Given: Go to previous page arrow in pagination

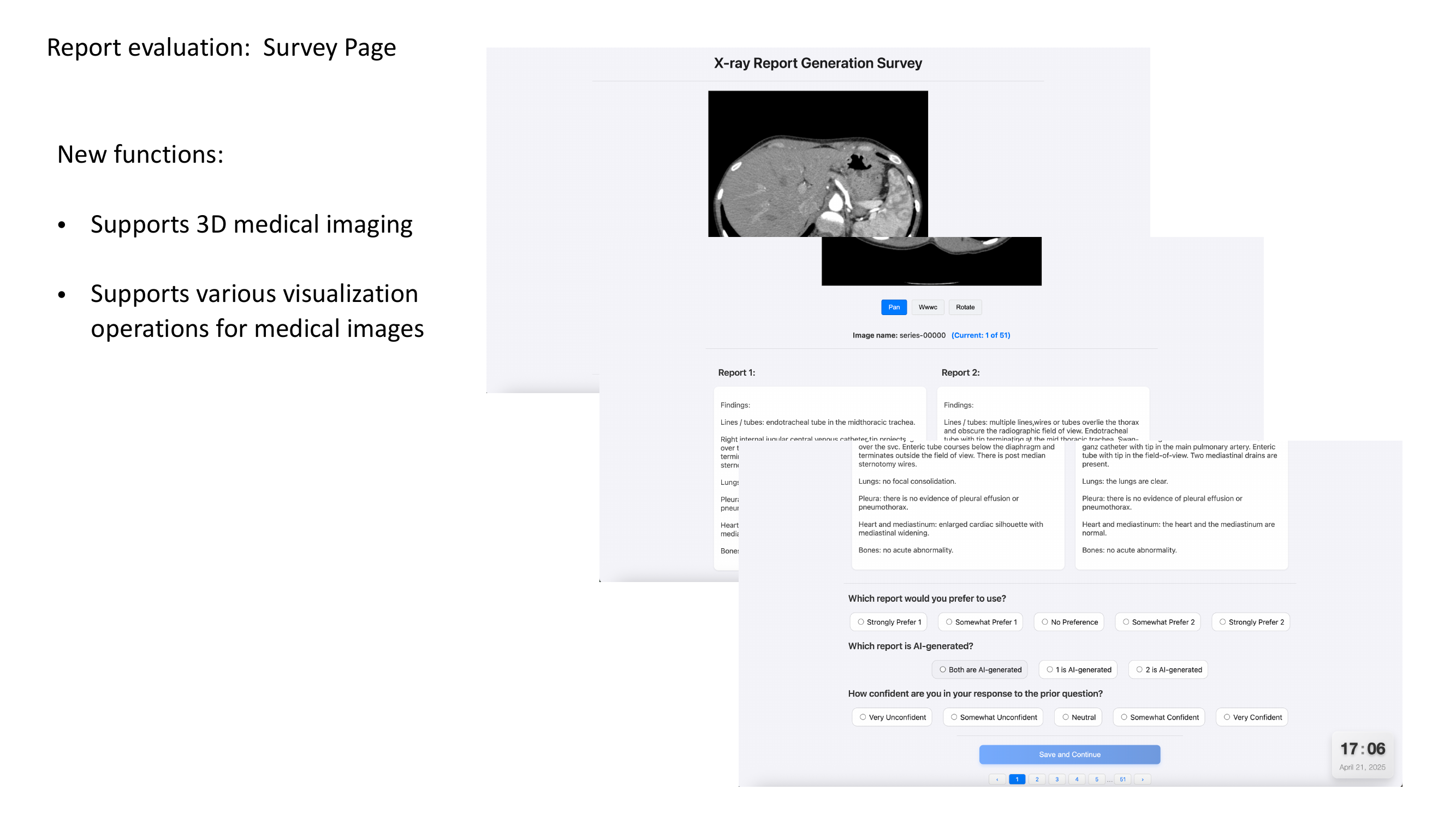Looking at the screenshot, I should coord(997,779).
